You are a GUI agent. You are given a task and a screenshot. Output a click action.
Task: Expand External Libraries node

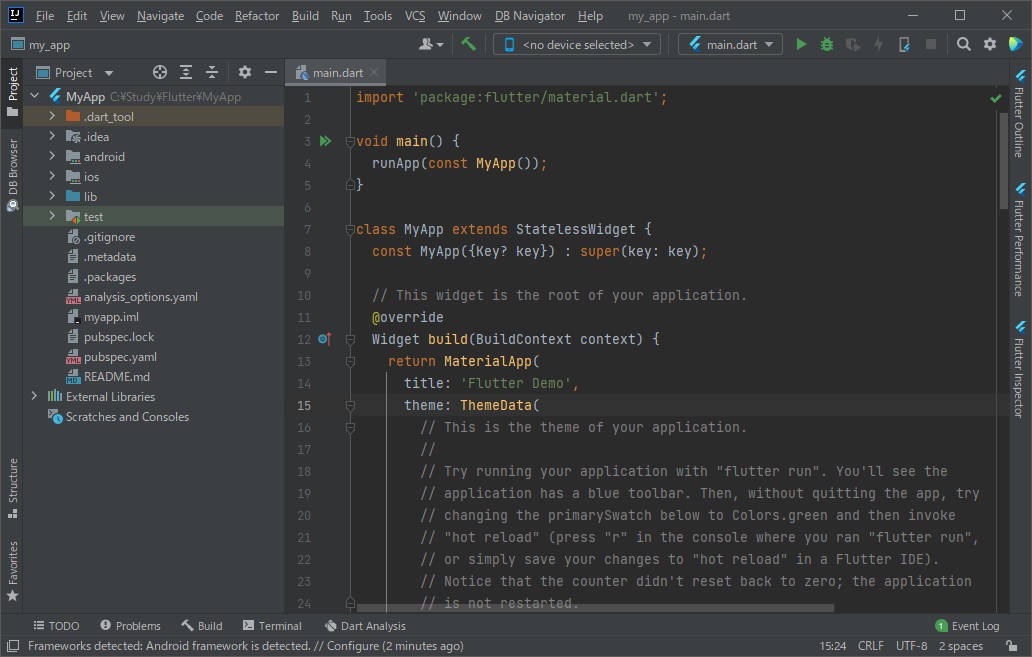pos(34,397)
